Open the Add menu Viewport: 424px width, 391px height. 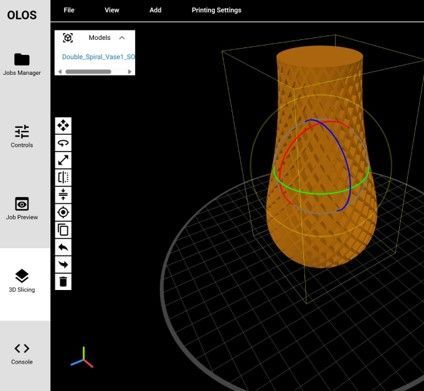pyautogui.click(x=155, y=10)
